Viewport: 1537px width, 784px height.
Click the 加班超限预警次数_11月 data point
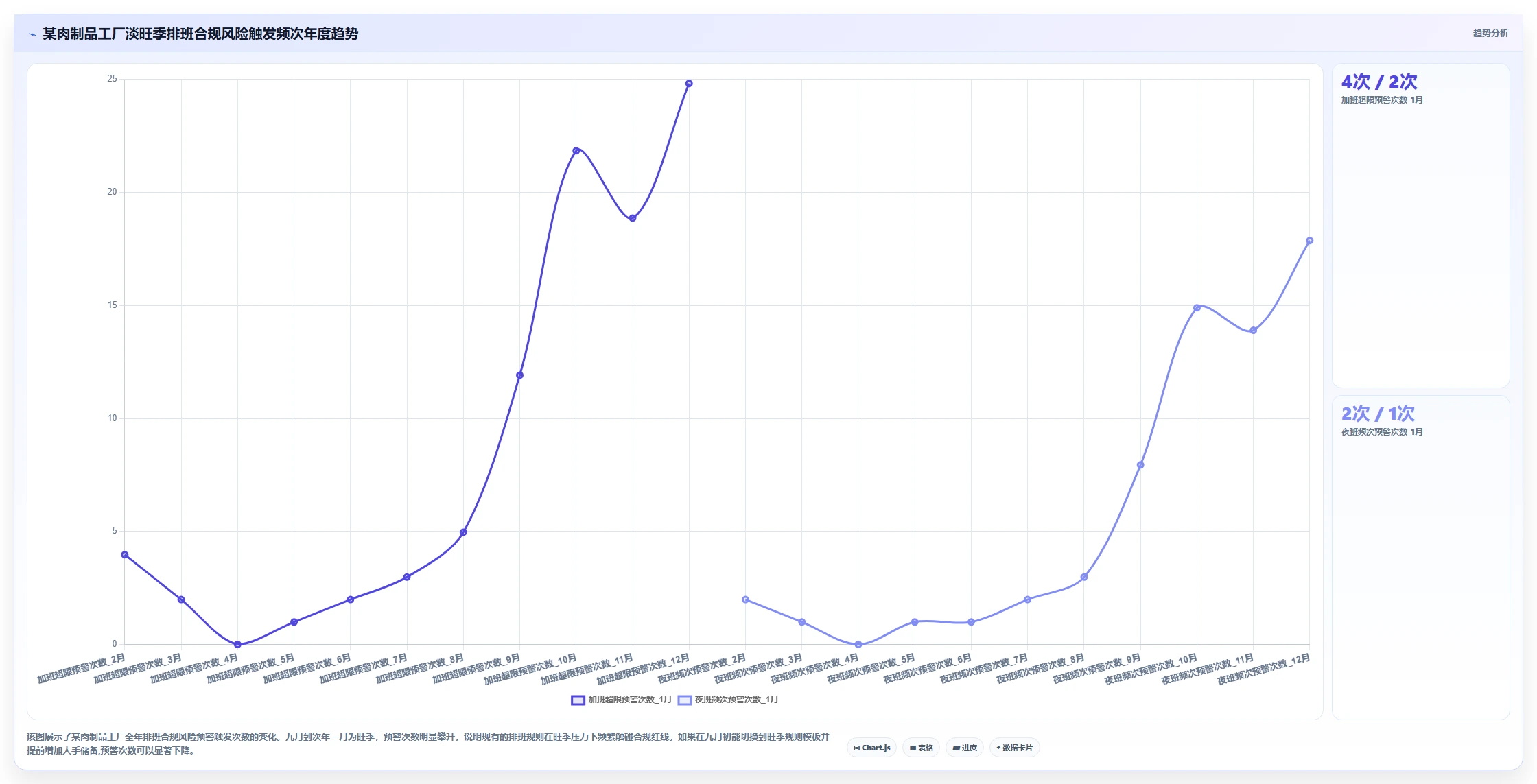click(x=633, y=218)
